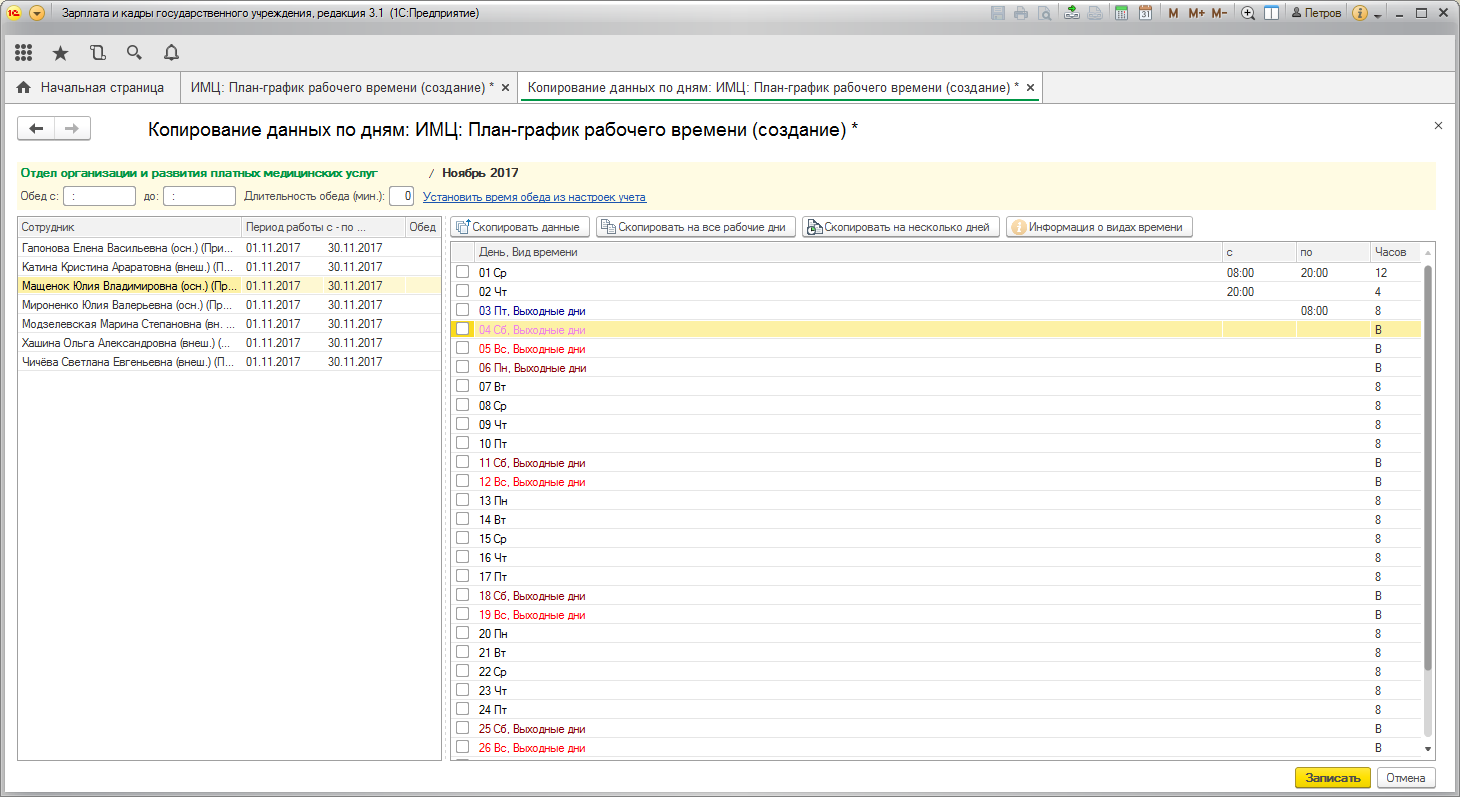Switch to first ИМЦ План-график tab

point(342,88)
